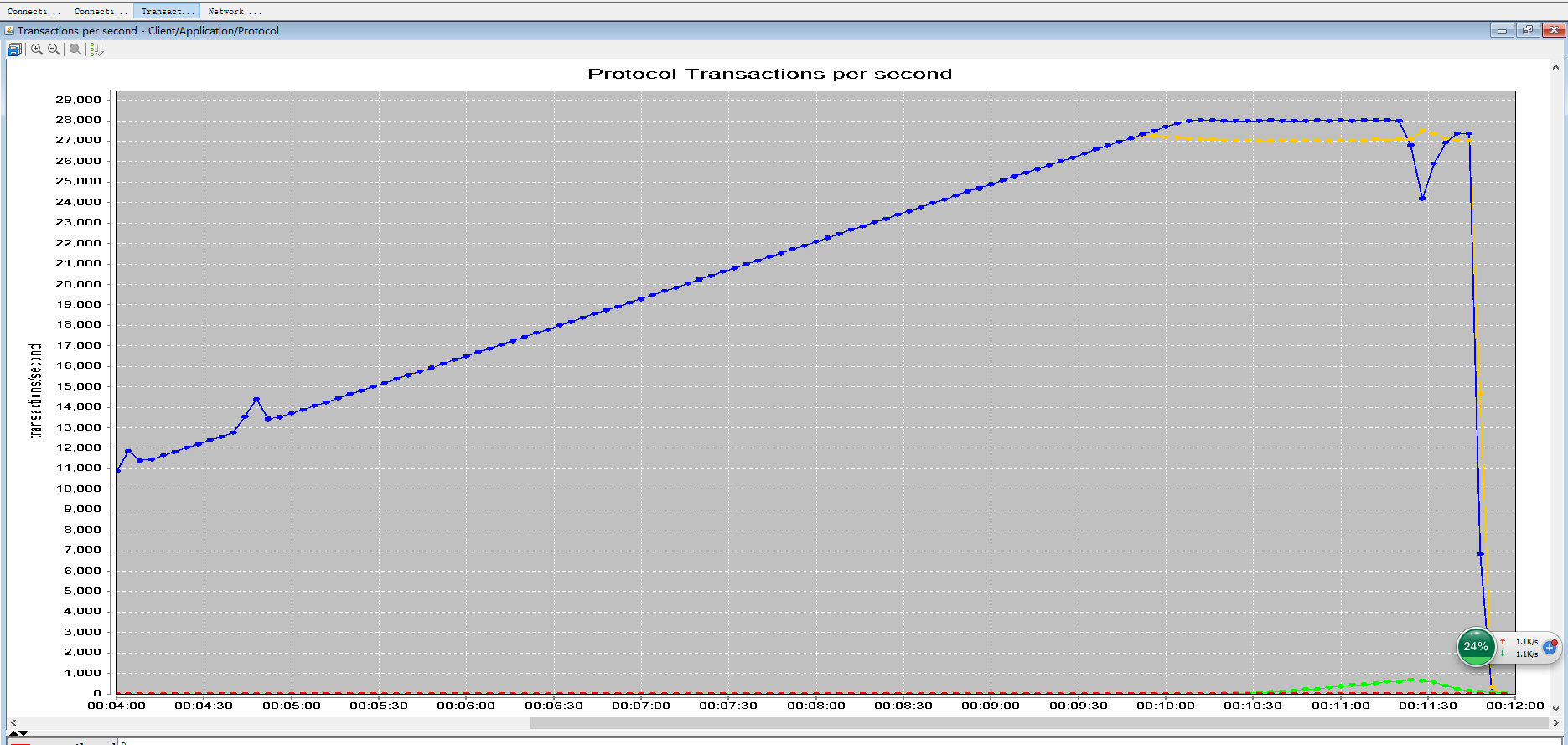Click the horizontal scrollbar left arrow
Image resolution: width=1568 pixels, height=745 pixels.
click(x=13, y=722)
